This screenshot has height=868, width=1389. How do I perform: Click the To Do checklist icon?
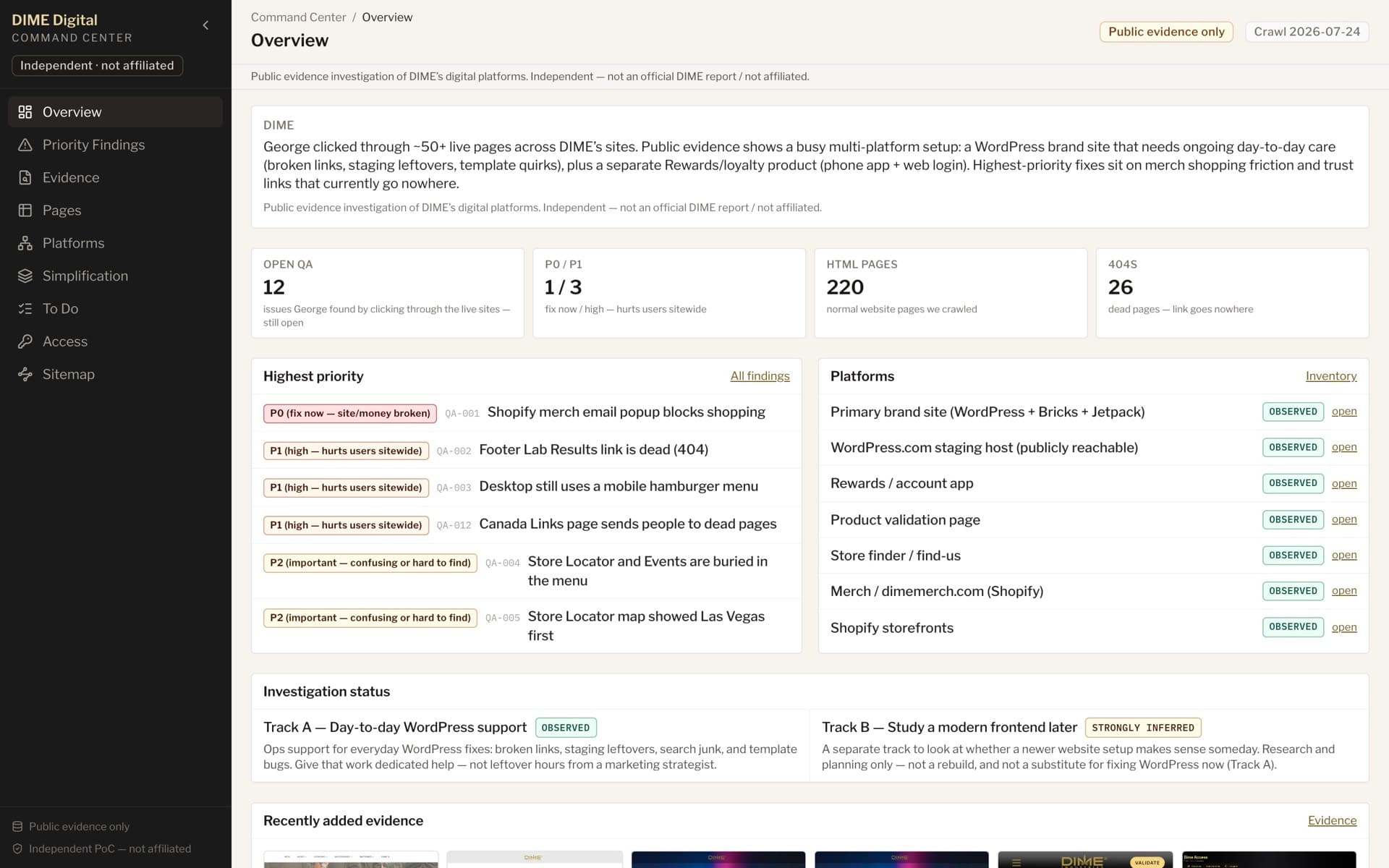coord(25,309)
